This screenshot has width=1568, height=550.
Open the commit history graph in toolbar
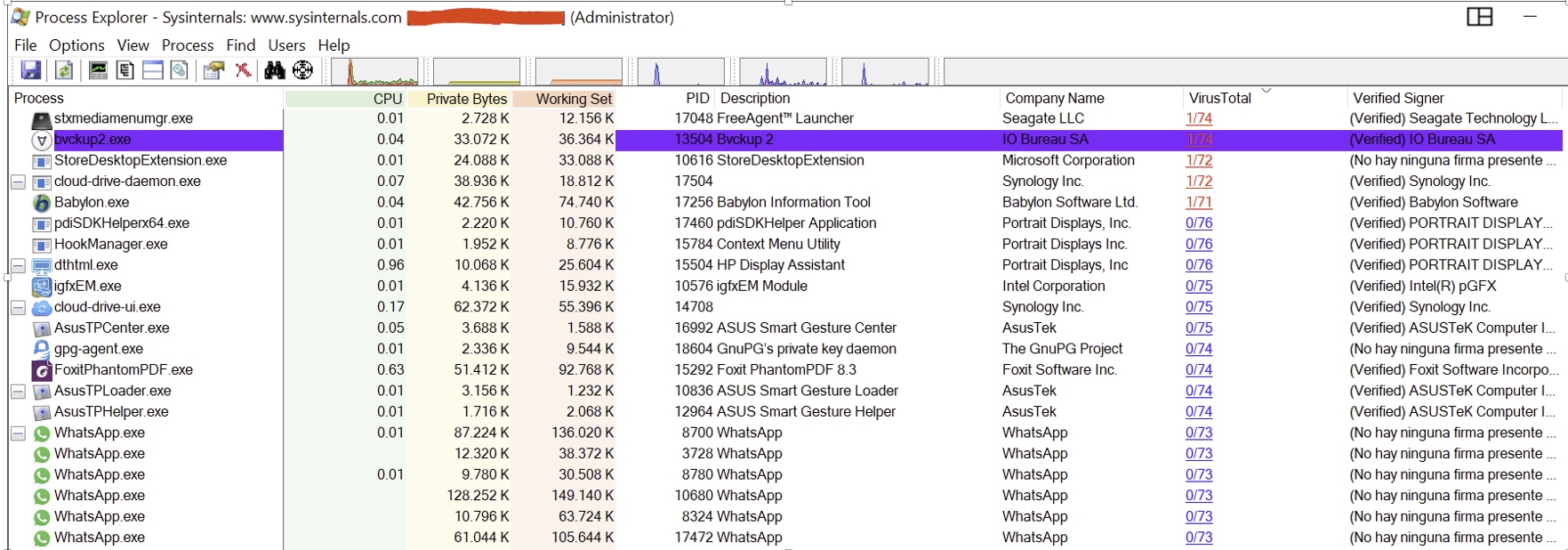[x=477, y=71]
